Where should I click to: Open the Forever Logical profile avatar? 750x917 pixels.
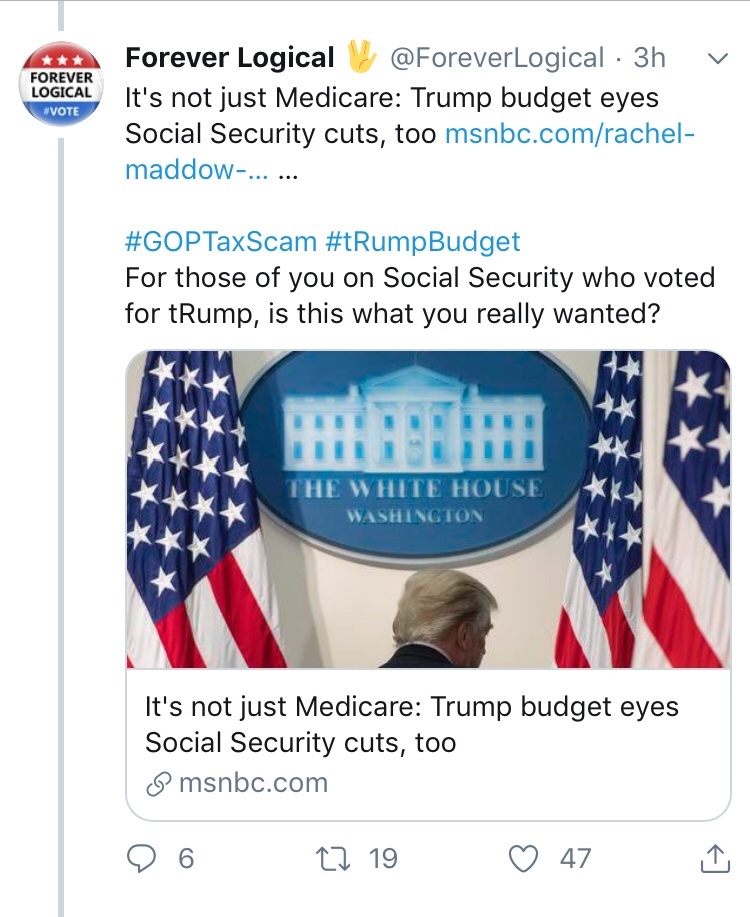[x=62, y=84]
